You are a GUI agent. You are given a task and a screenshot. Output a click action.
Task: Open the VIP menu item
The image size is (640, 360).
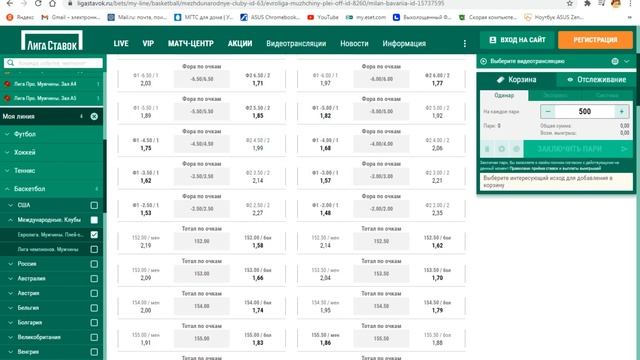pyautogui.click(x=148, y=44)
